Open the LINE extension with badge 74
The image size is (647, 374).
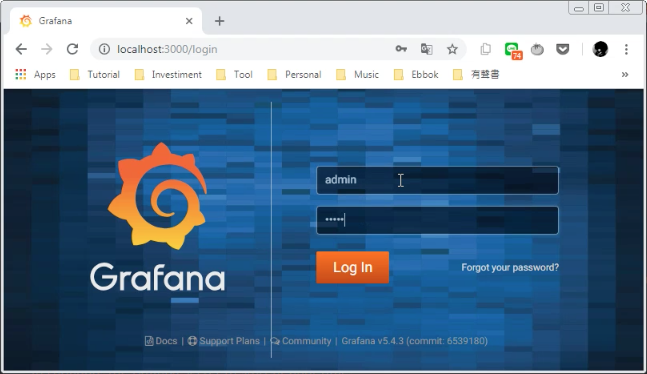513,50
